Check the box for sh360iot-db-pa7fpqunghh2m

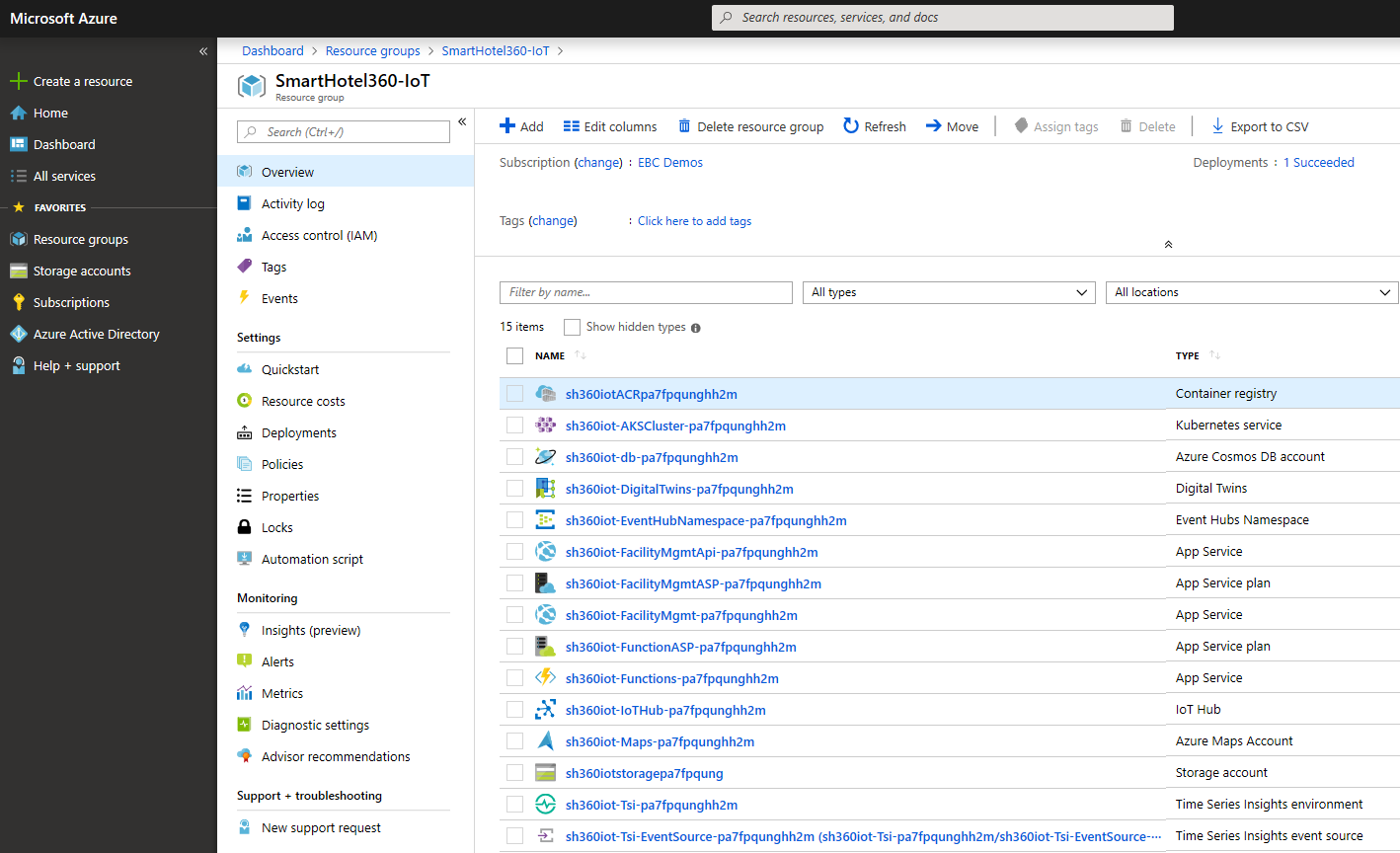tap(514, 457)
